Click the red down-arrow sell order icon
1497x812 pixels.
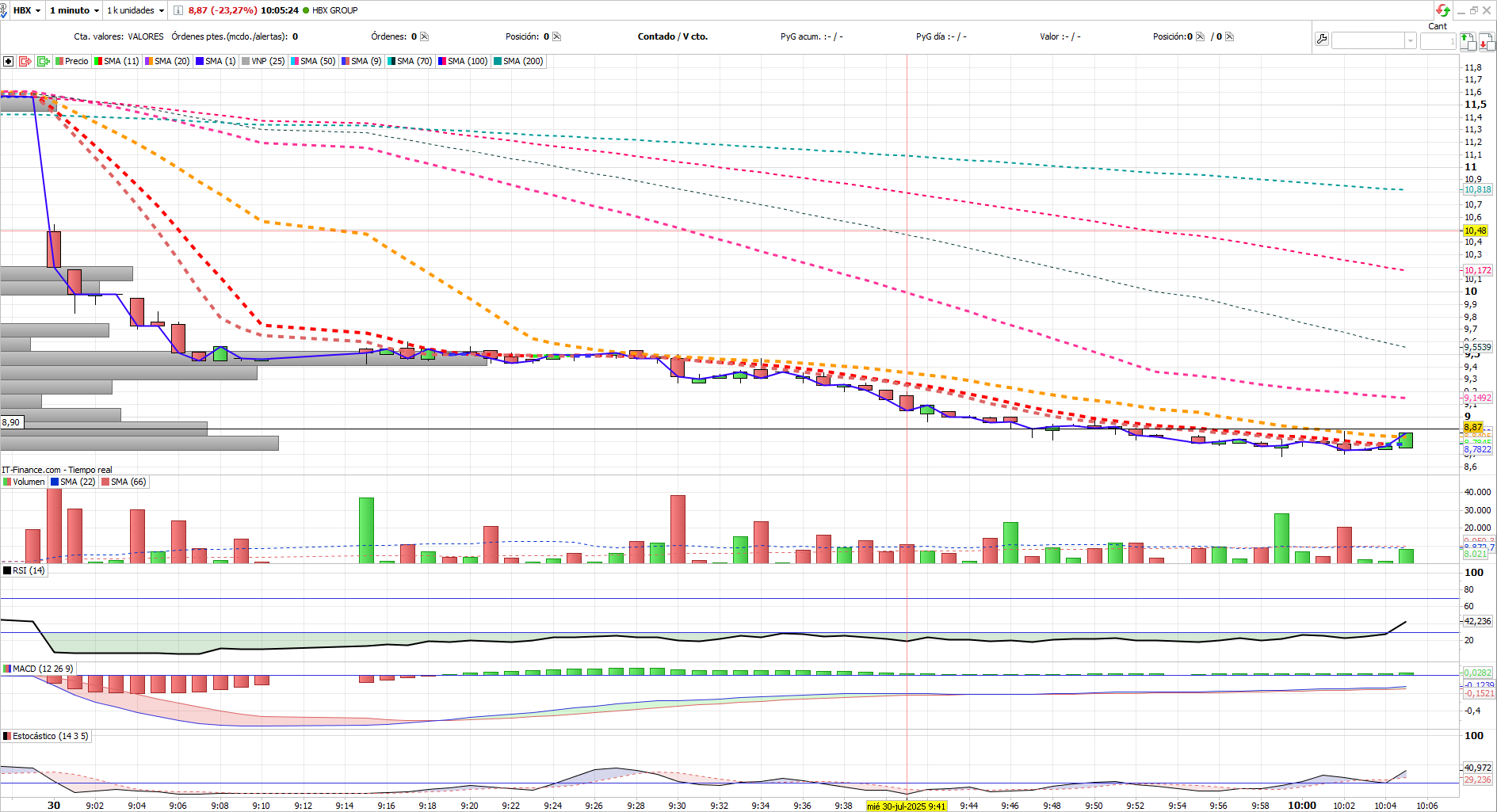1485,41
